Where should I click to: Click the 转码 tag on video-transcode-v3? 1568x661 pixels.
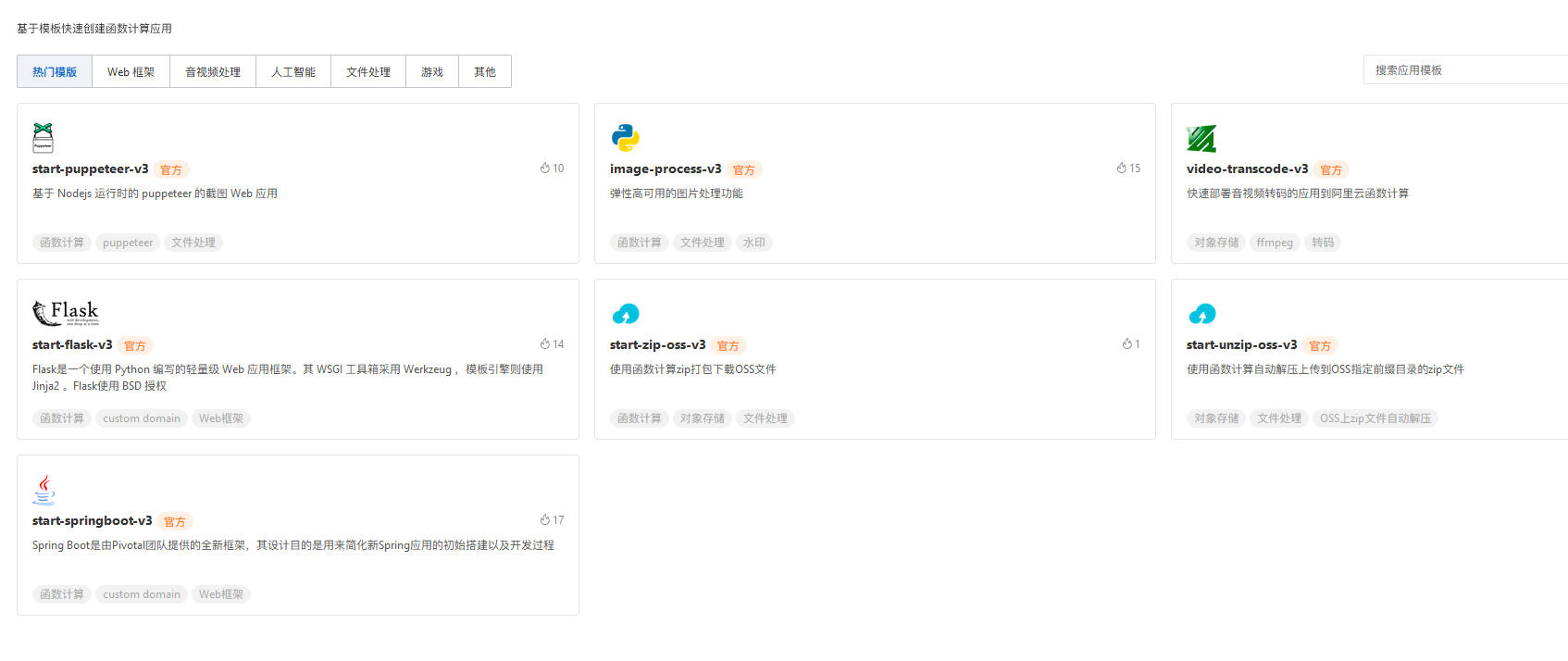(x=1323, y=243)
